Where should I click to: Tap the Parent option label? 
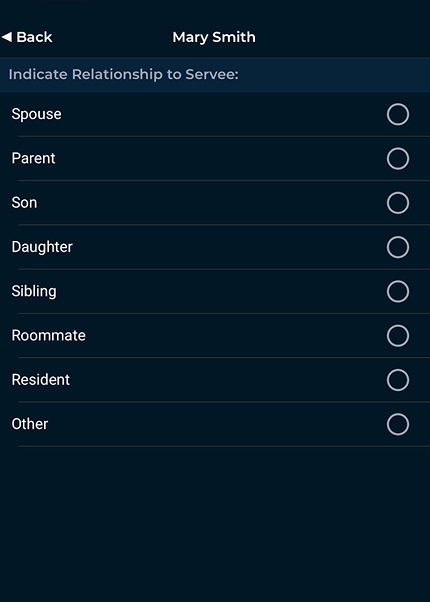pos(33,158)
